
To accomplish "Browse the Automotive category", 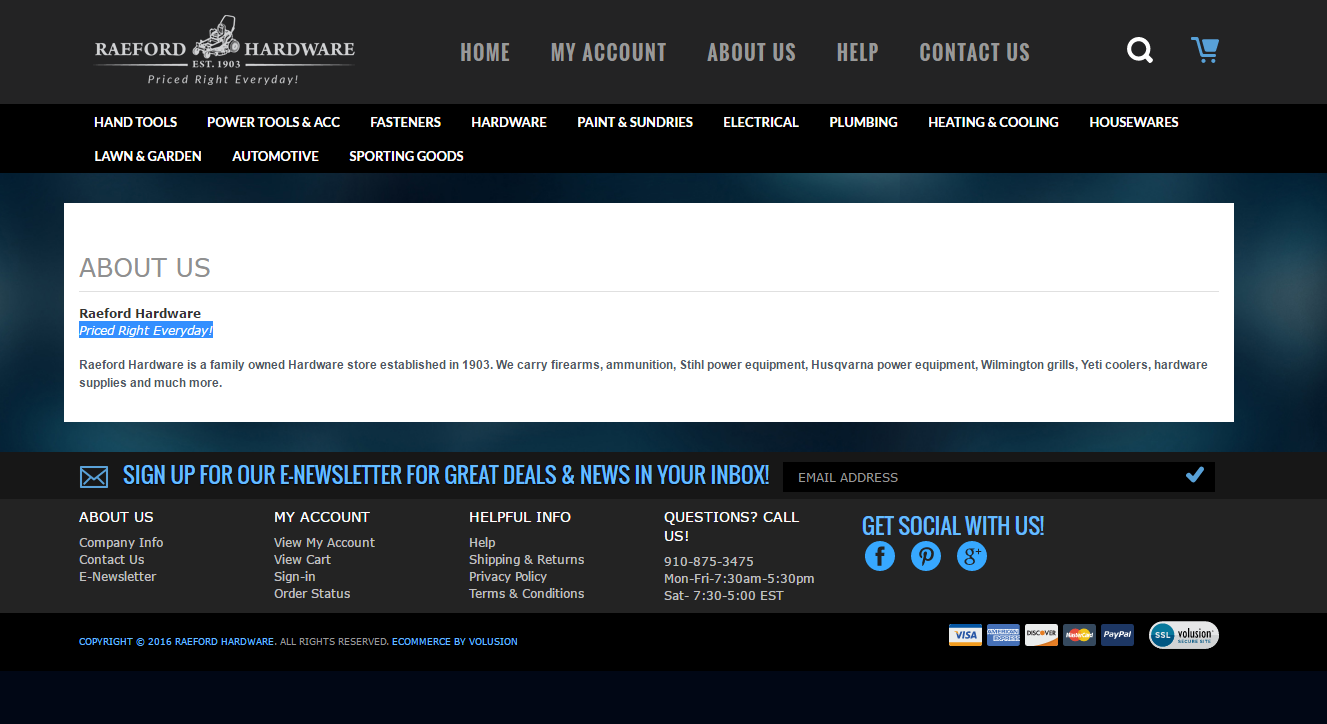I will [x=276, y=156].
